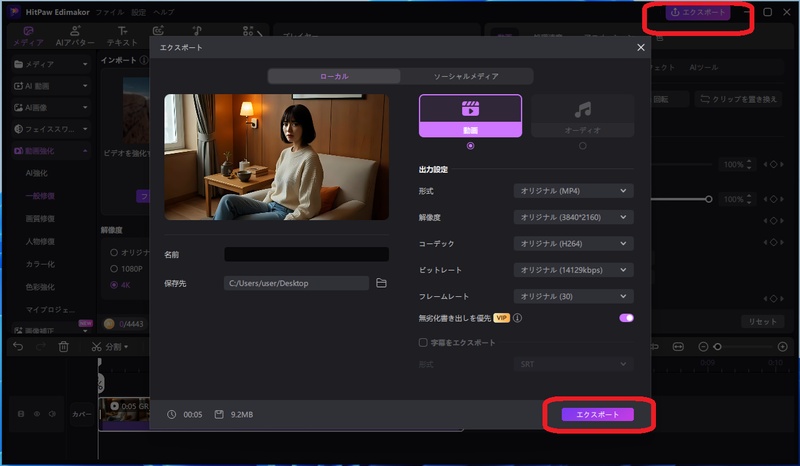The height and width of the screenshot is (466, 800).
Task: Open the 設定 menu
Action: coord(139,12)
